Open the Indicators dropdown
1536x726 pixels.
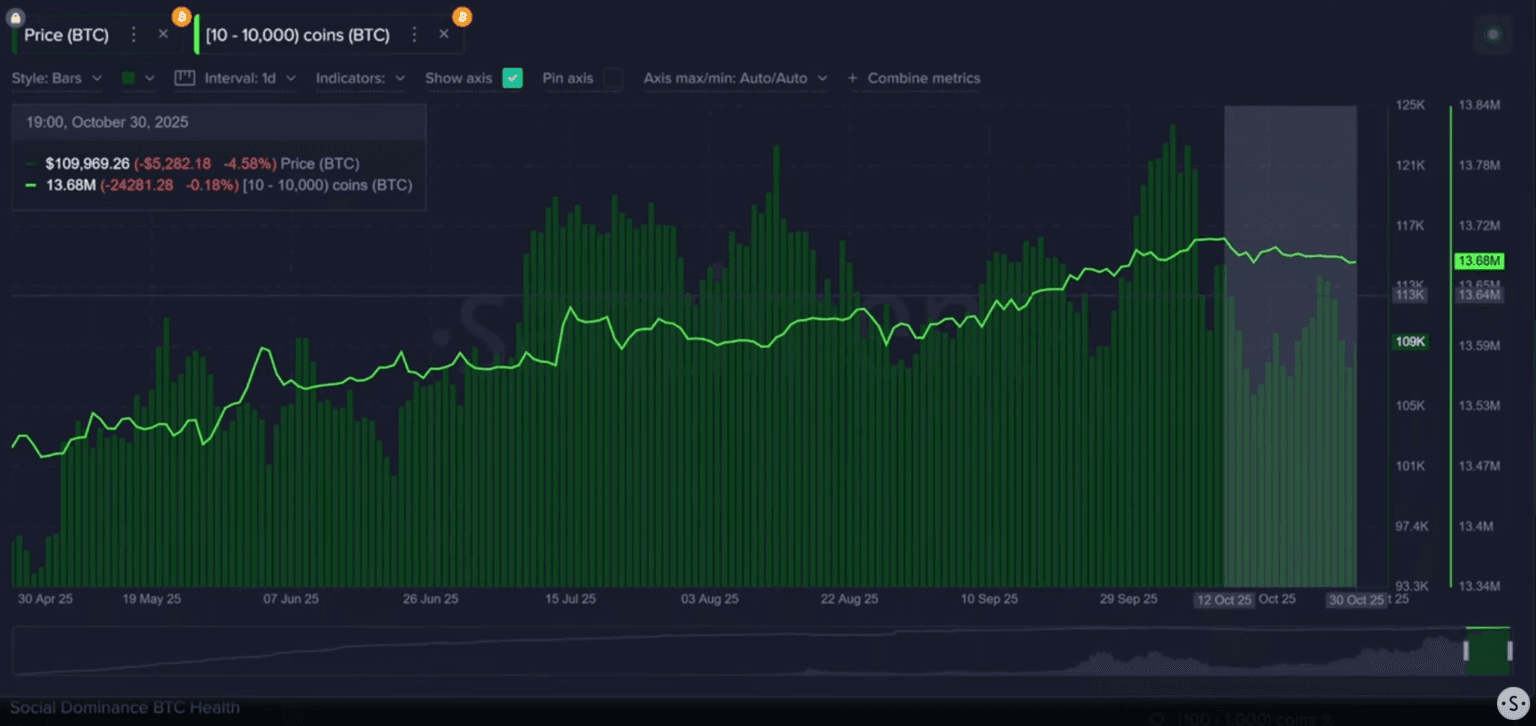[360, 78]
